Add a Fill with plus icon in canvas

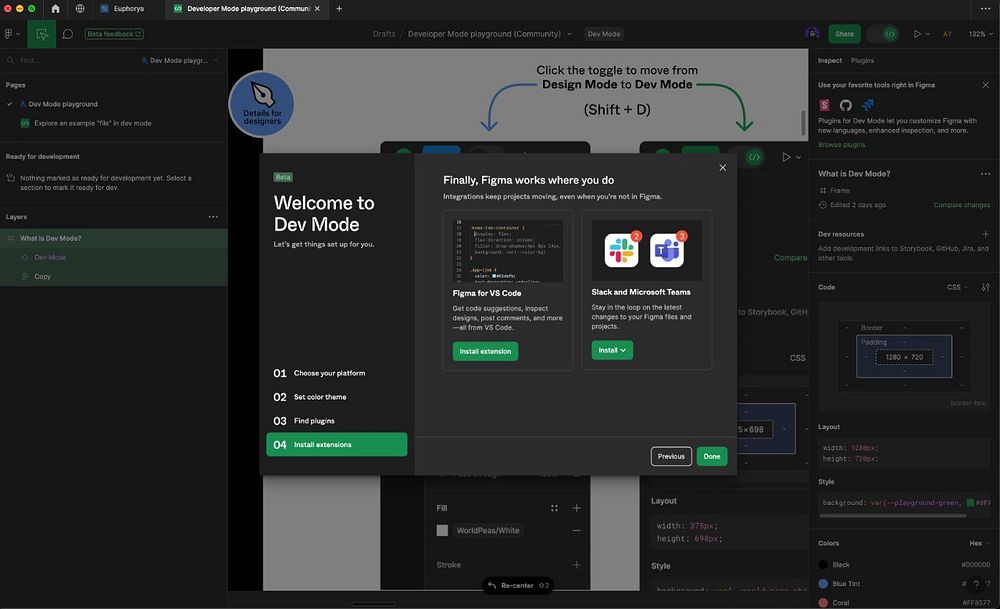577,508
